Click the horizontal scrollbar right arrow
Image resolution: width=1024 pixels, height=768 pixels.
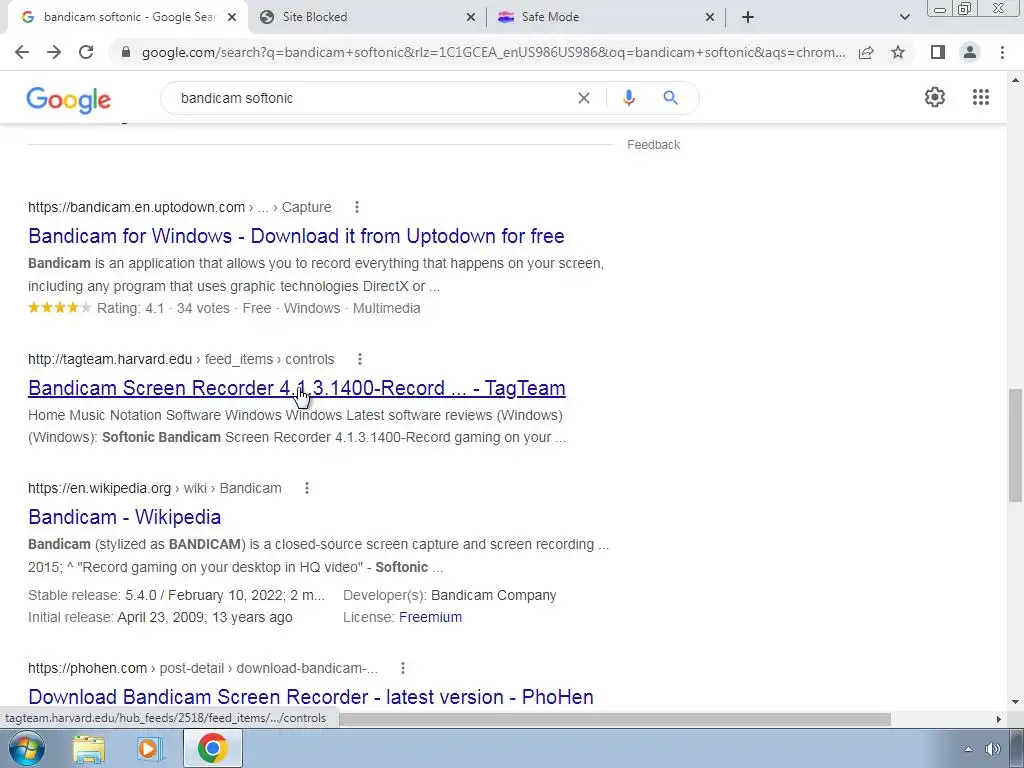point(999,719)
